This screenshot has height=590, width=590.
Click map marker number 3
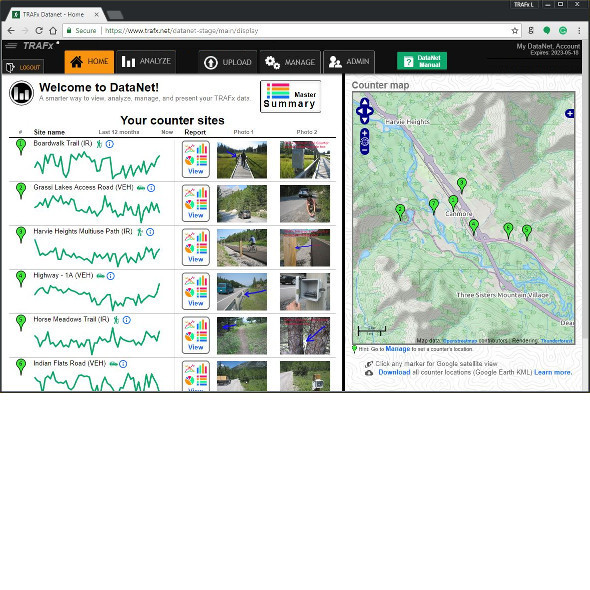click(x=462, y=186)
